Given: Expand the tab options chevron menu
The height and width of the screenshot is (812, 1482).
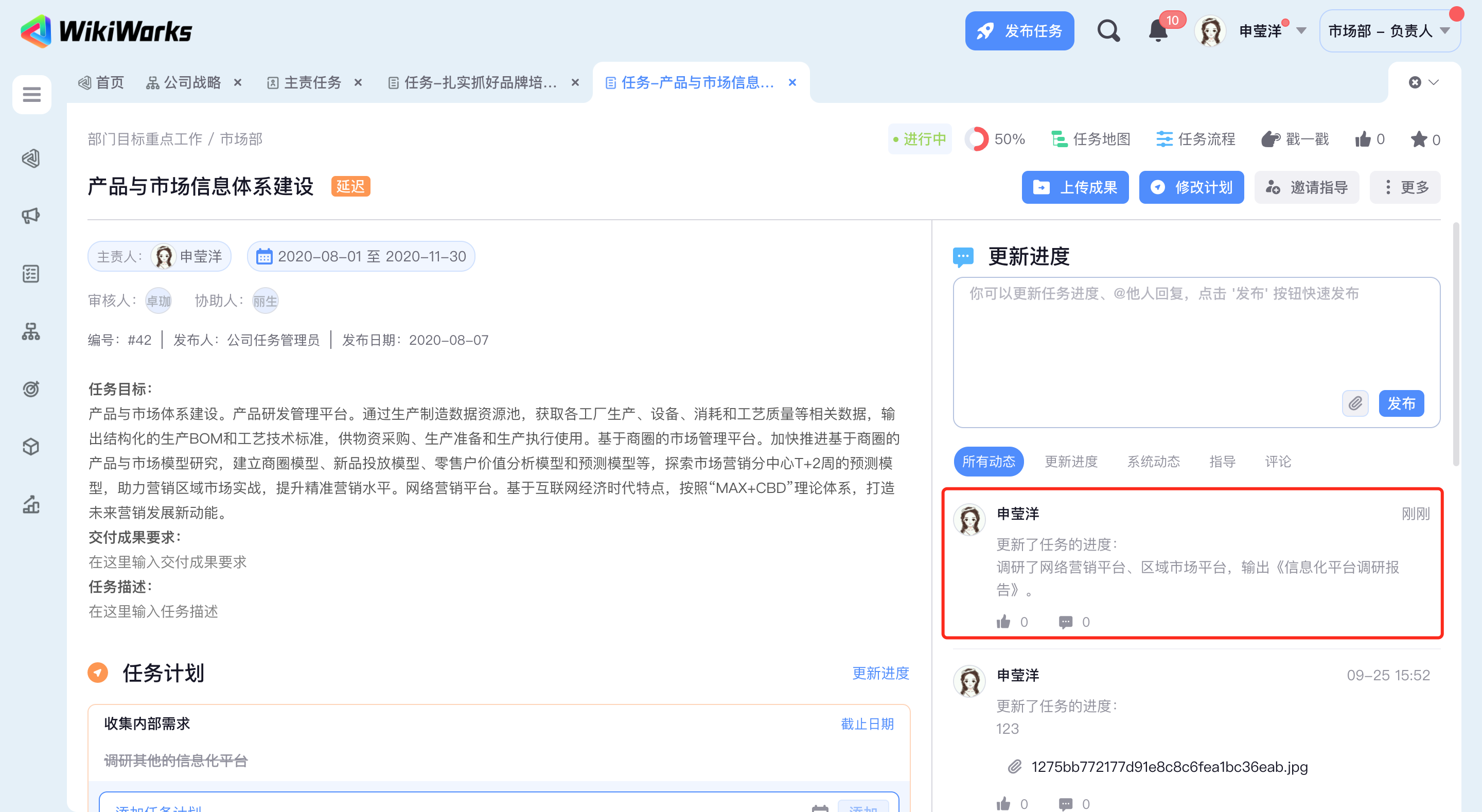Looking at the screenshot, I should [1434, 82].
